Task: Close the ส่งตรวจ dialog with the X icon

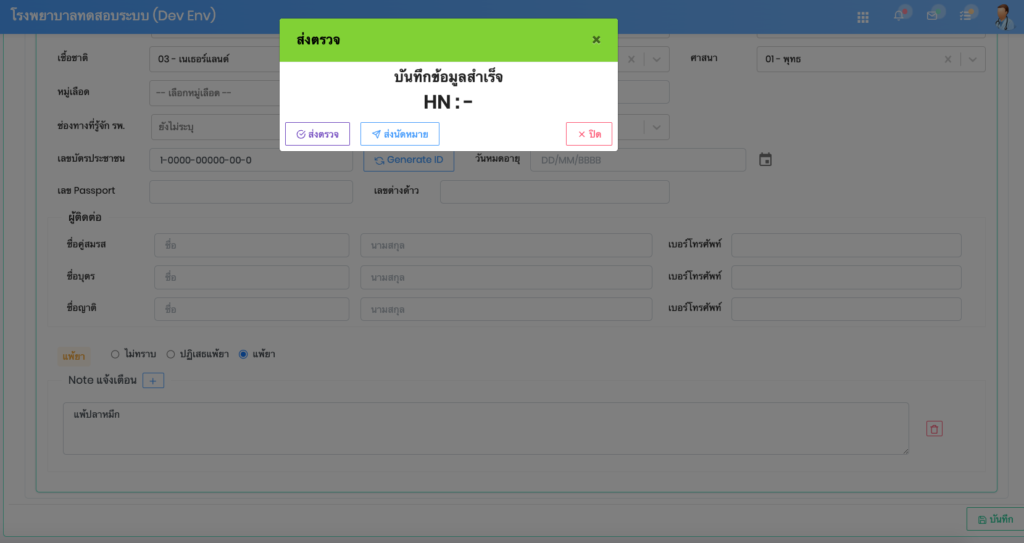Action: (x=596, y=40)
